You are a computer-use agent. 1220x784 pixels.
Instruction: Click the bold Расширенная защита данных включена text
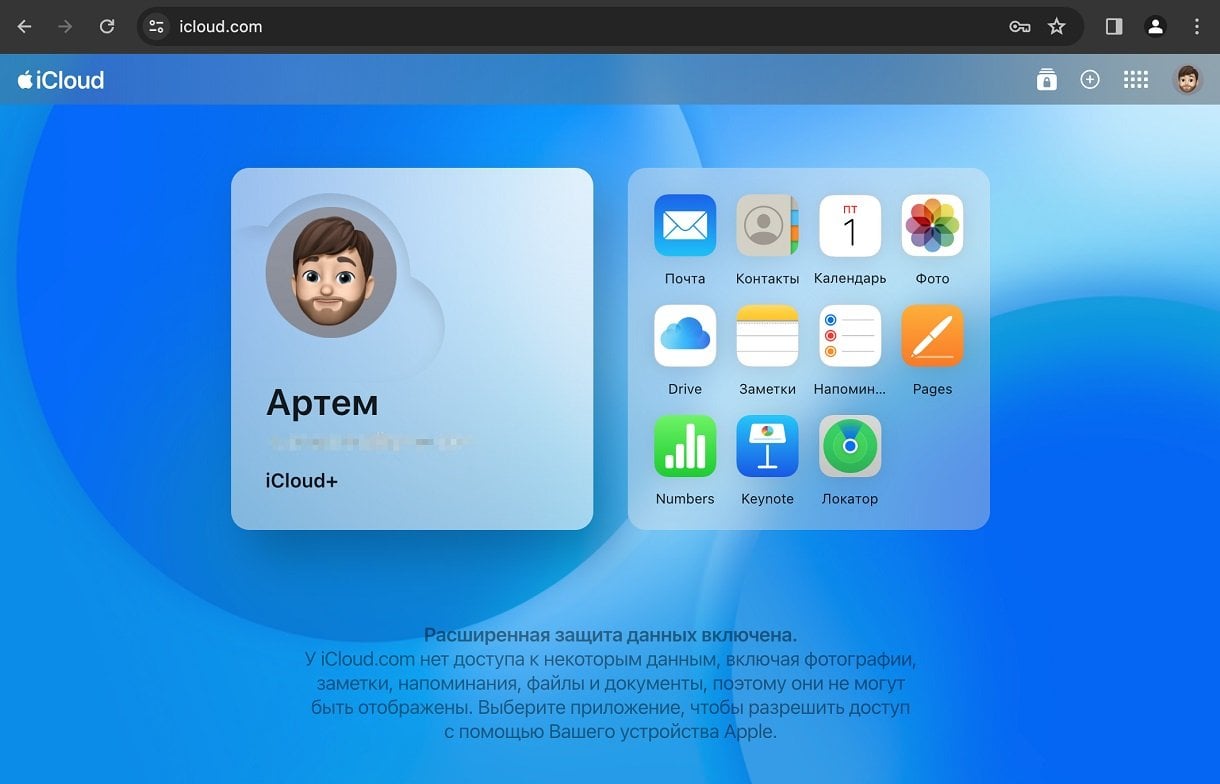point(610,635)
